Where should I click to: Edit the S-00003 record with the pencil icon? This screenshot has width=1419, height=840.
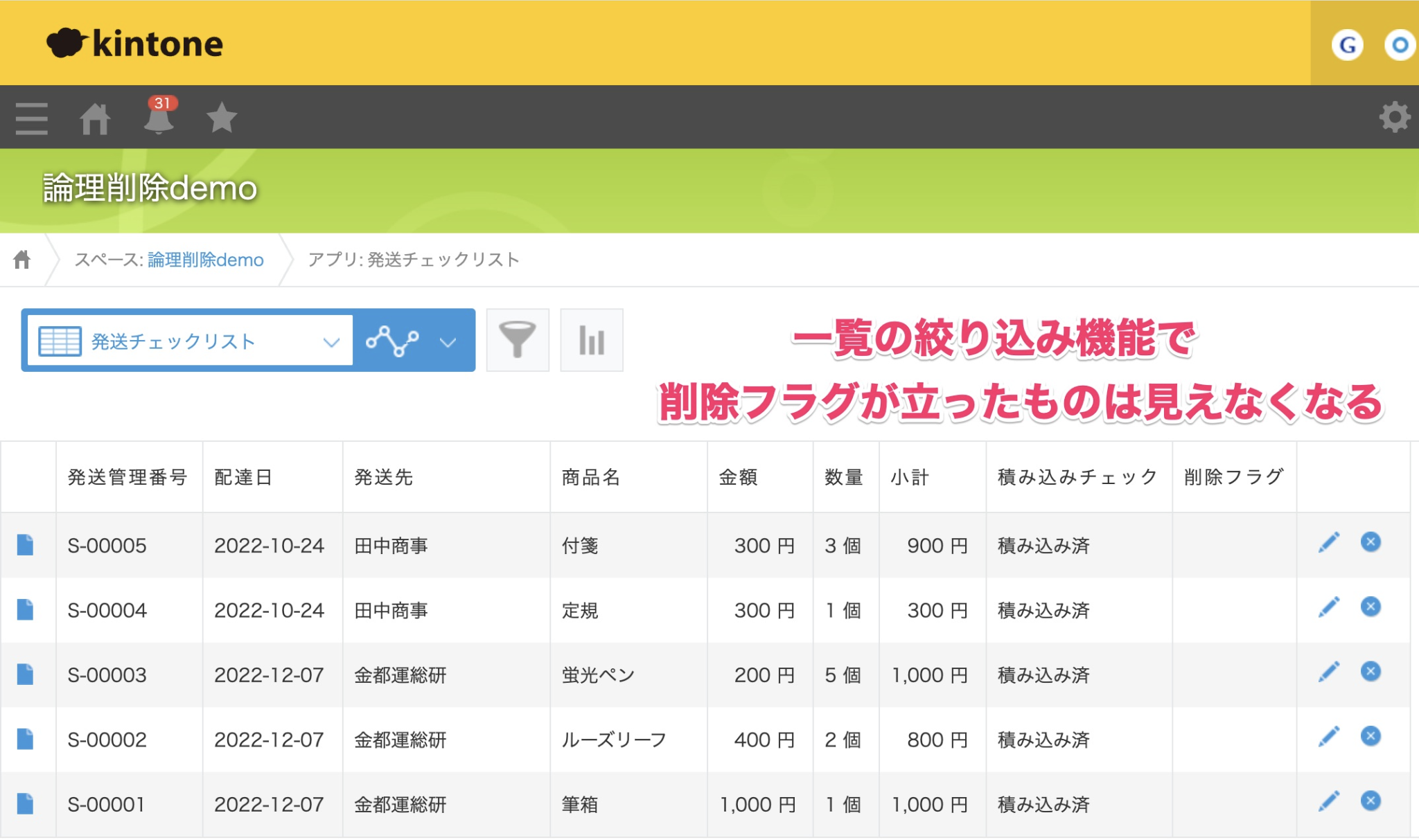click(1328, 670)
